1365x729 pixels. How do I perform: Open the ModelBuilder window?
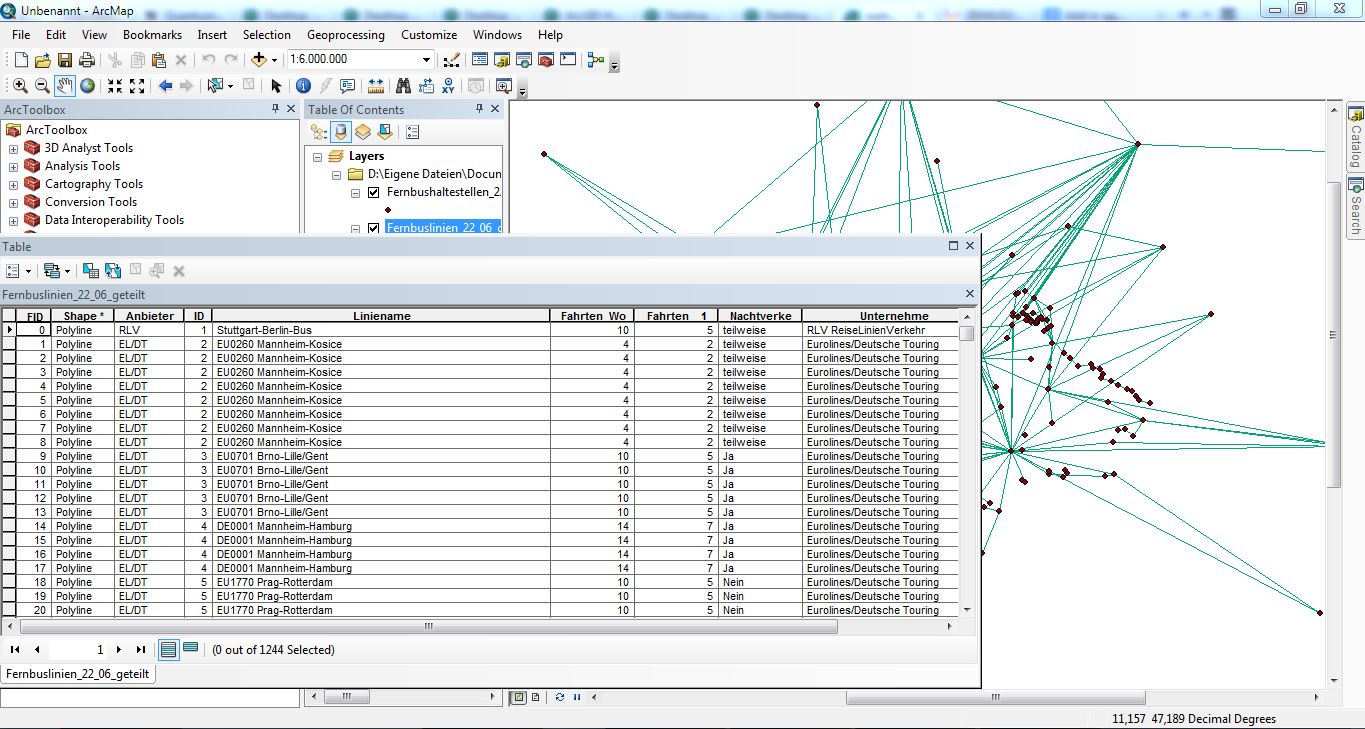[x=596, y=60]
